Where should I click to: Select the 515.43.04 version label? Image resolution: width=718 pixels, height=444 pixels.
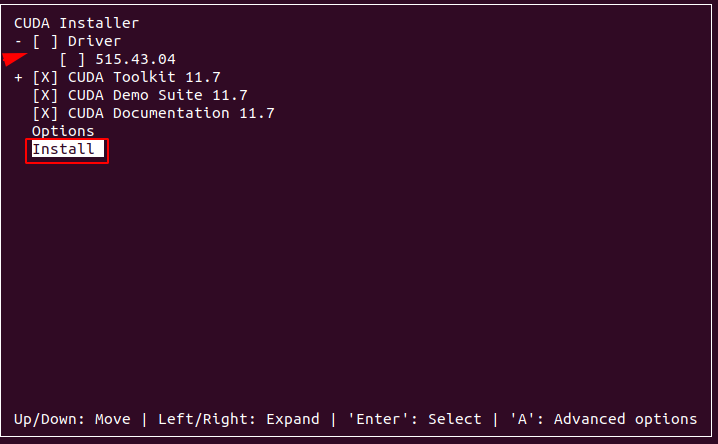point(135,59)
